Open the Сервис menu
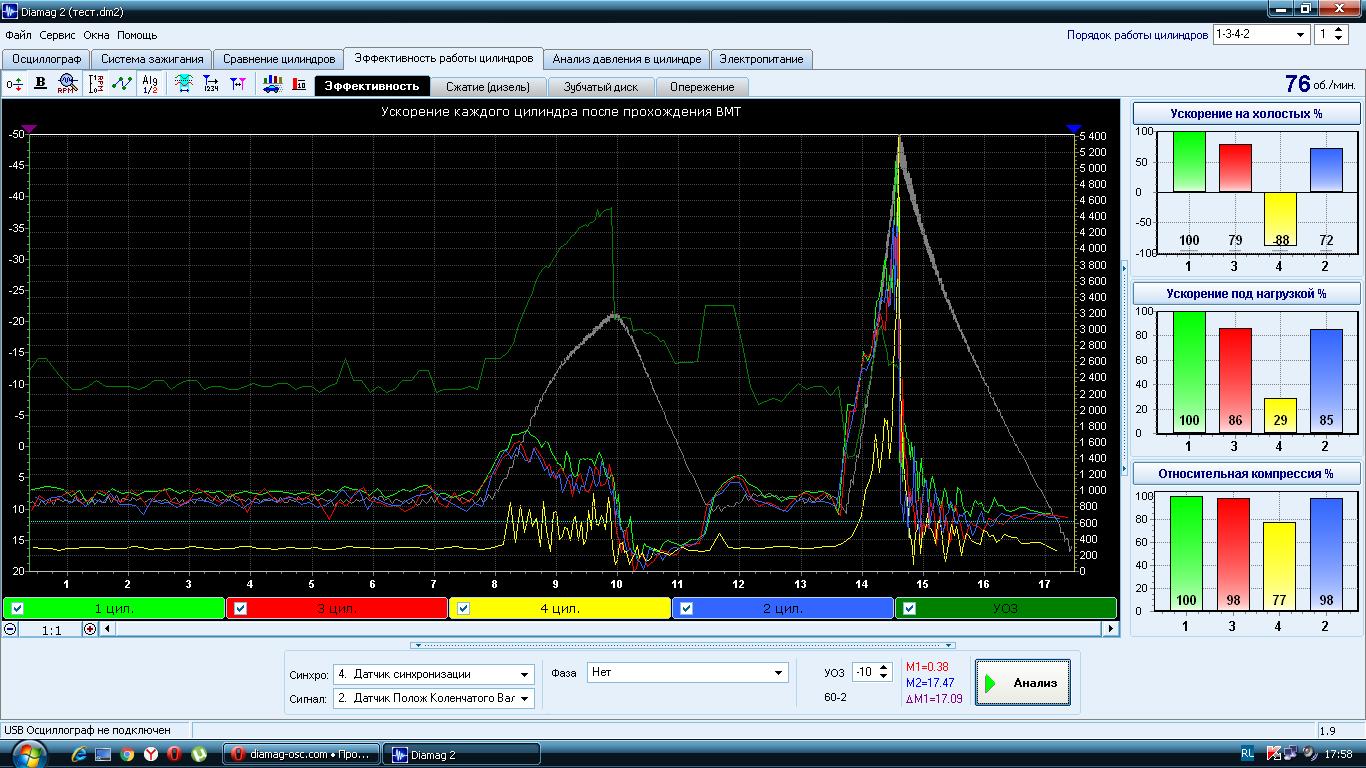The height and width of the screenshot is (768, 1366). [x=58, y=35]
